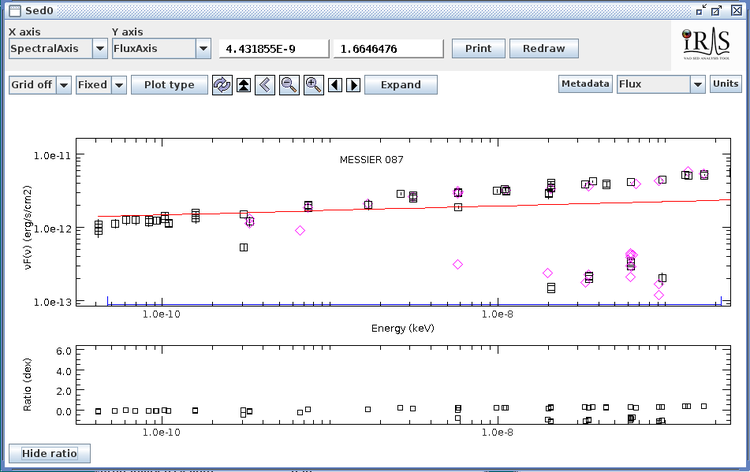Click the νF(ν) (erg/s/cm2) axis label
This screenshot has height=472, width=750.
[28, 228]
